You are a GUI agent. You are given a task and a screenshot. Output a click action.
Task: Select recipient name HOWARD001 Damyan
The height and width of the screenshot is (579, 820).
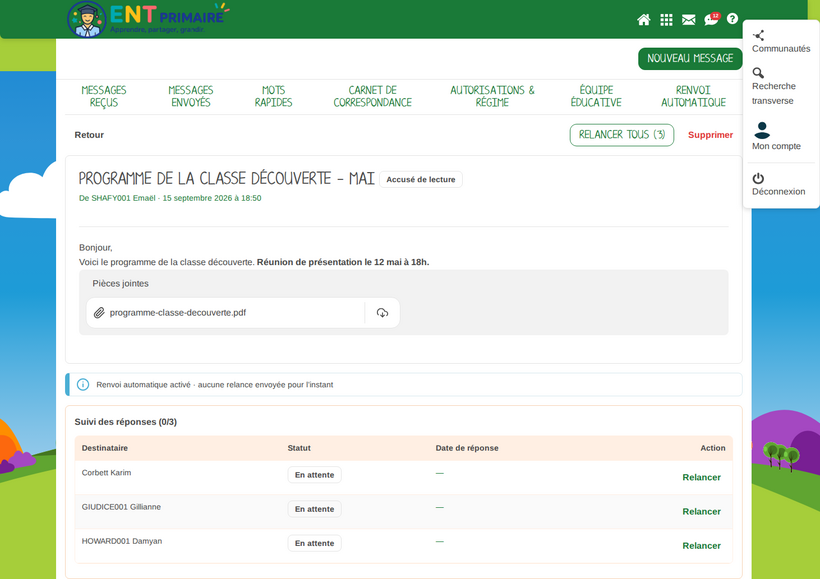pyautogui.click(x=122, y=541)
